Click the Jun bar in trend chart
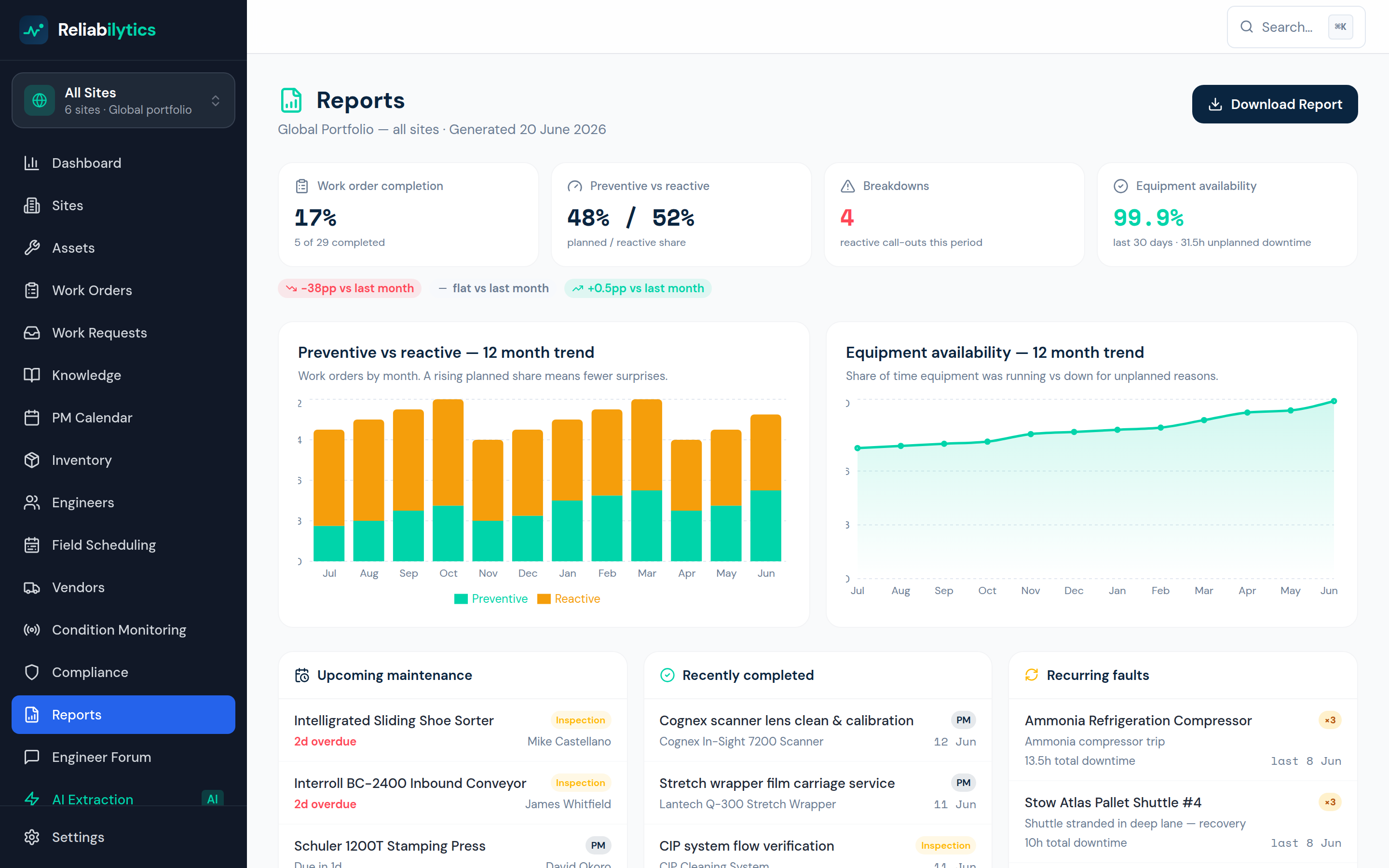The height and width of the screenshot is (868, 1389). coord(766,488)
